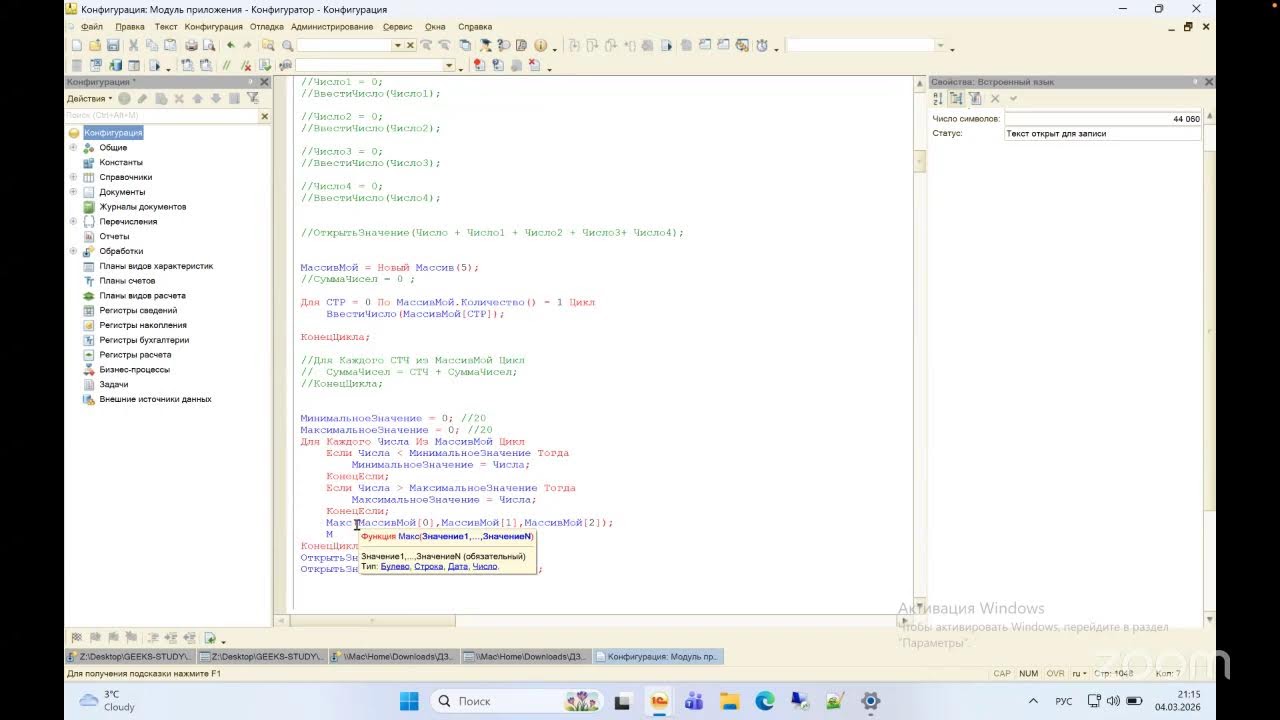Click the Windows Start button
This screenshot has width=1280, height=720.
pos(409,701)
